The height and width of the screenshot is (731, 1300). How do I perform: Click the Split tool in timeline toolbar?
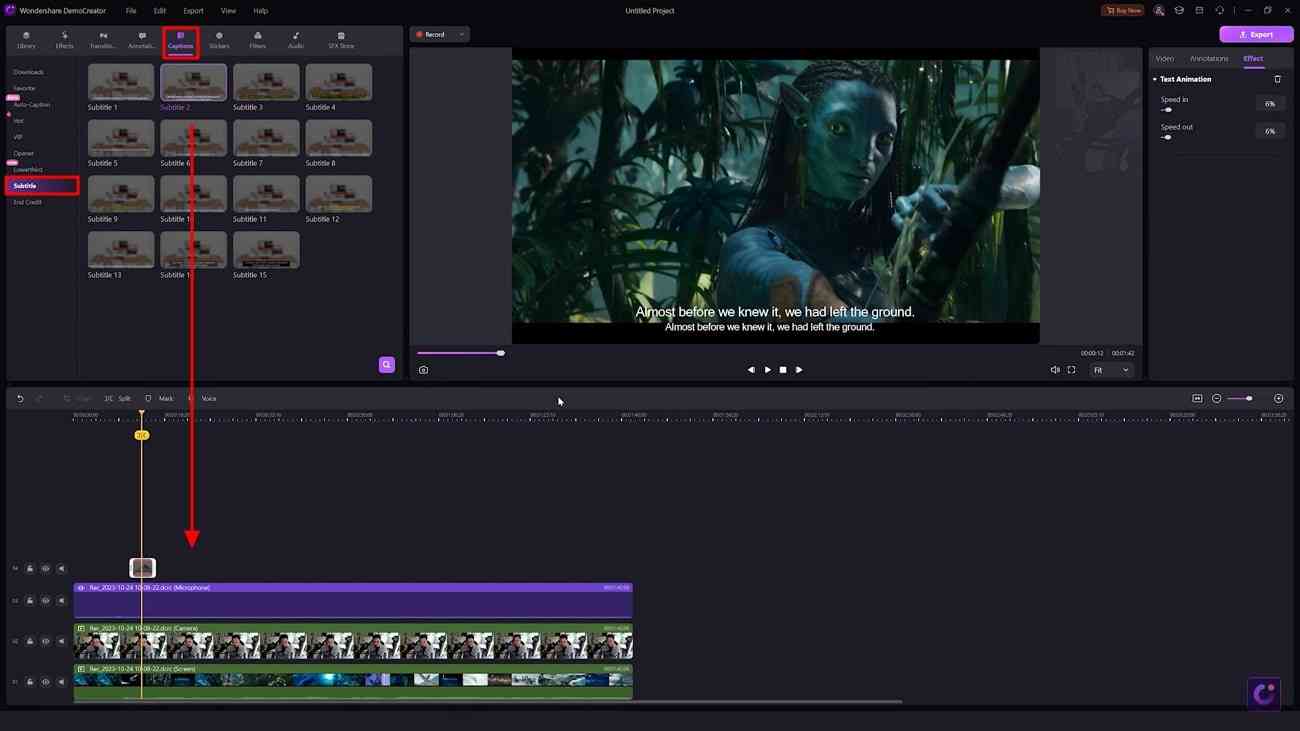[118, 399]
